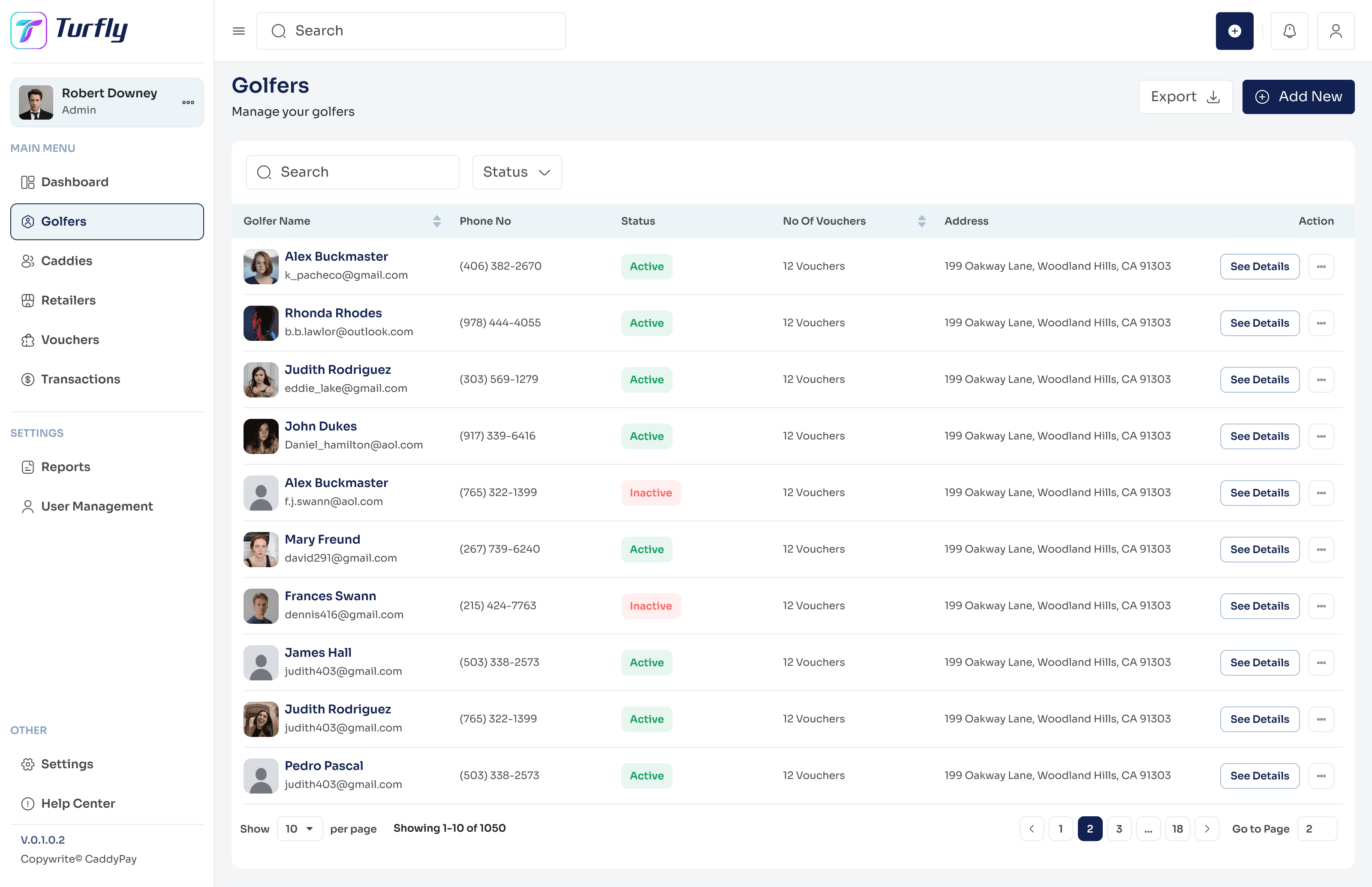Go to next page arrow
1372x887 pixels.
pyautogui.click(x=1207, y=829)
